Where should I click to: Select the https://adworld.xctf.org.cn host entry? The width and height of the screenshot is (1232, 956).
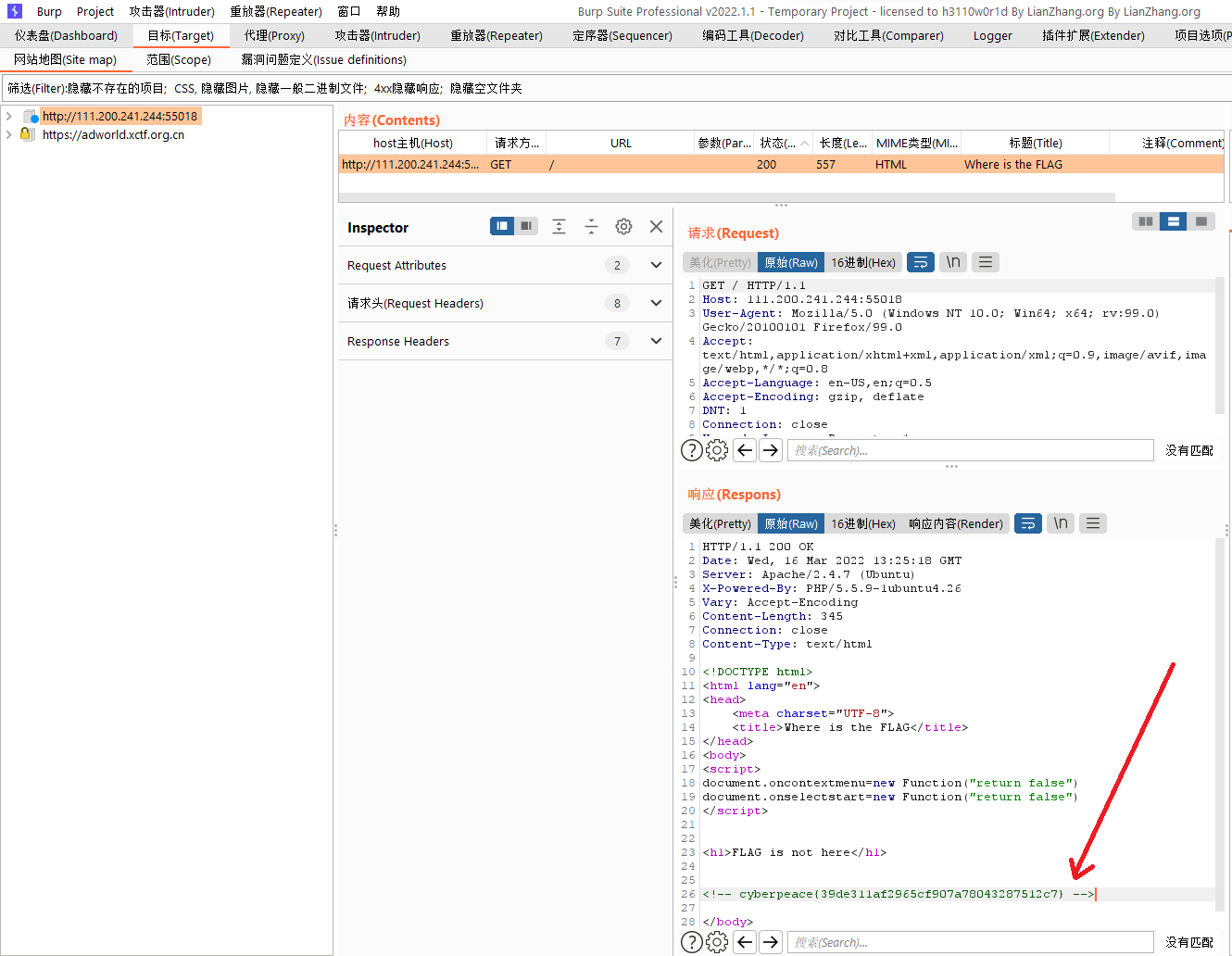(113, 134)
